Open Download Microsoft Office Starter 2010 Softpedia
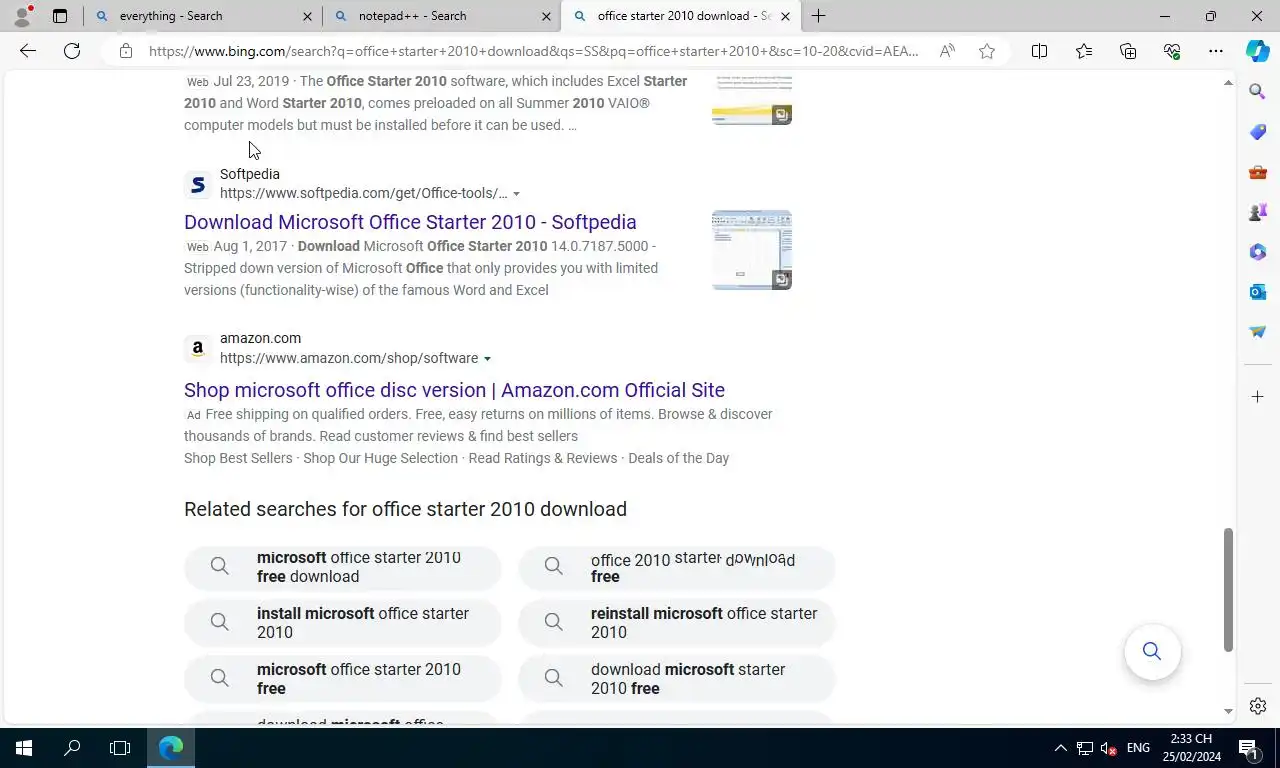 (410, 222)
